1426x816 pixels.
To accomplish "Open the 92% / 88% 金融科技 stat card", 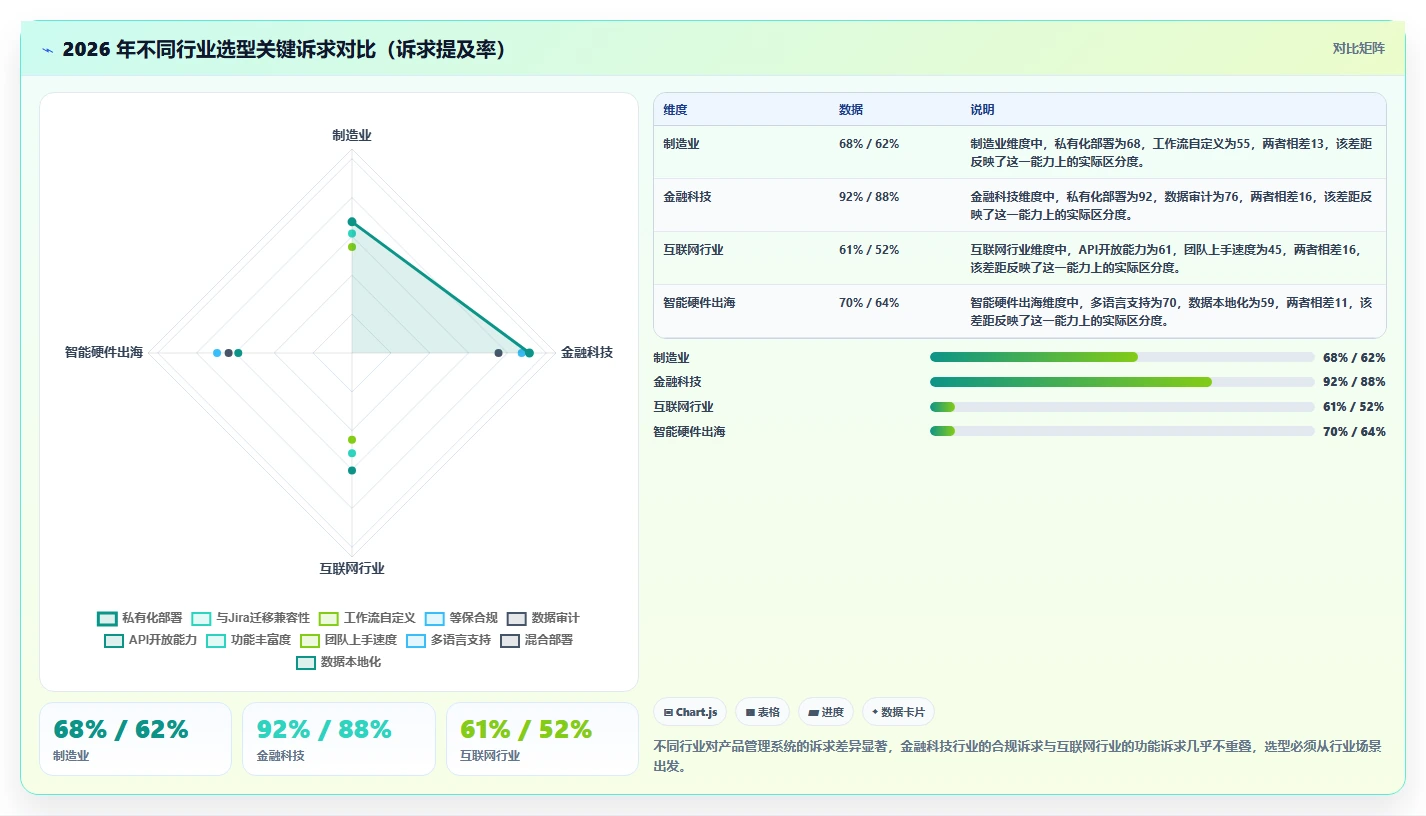I will pyautogui.click(x=338, y=739).
